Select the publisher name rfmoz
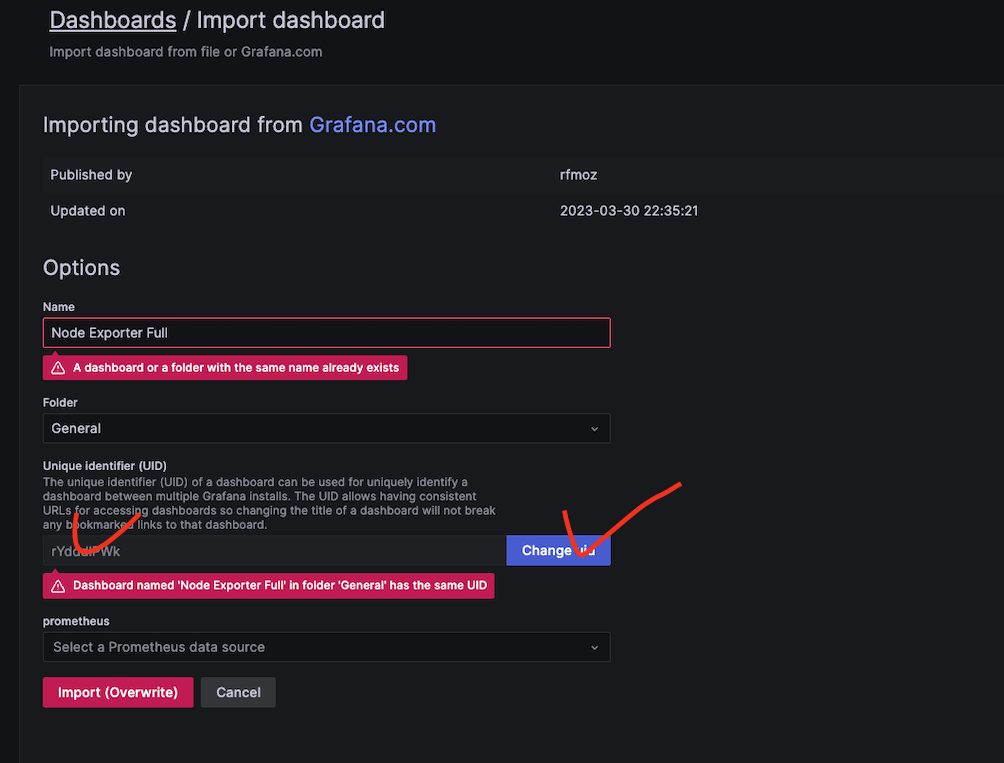 pyautogui.click(x=578, y=175)
